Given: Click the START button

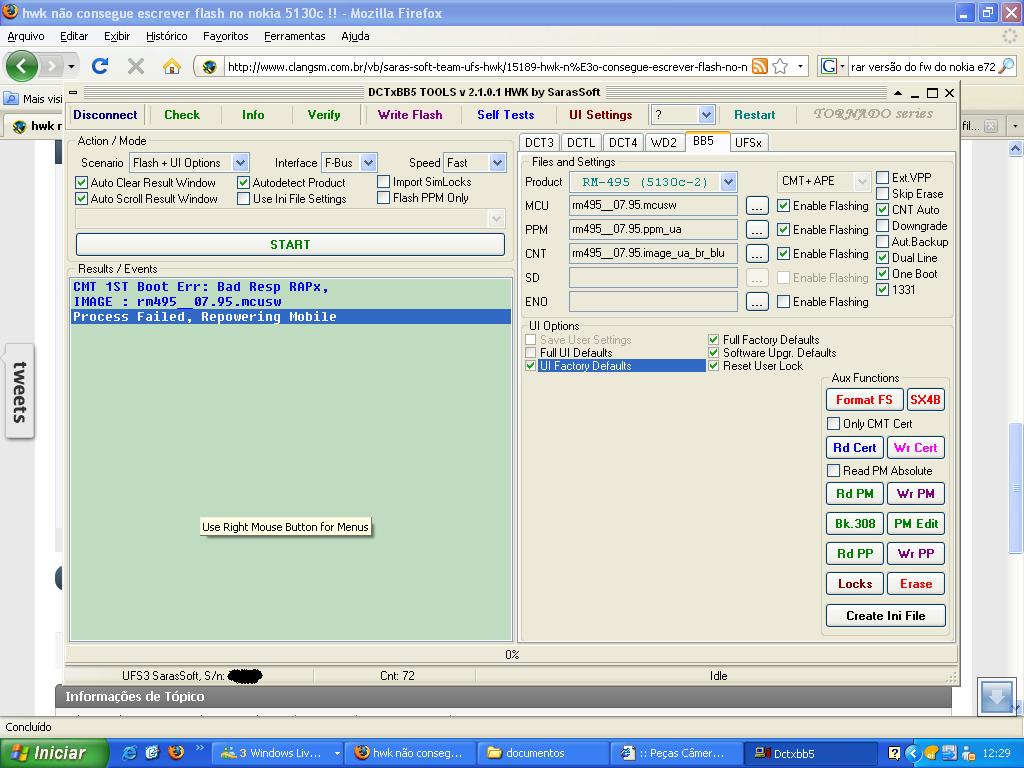Looking at the screenshot, I should click(290, 244).
